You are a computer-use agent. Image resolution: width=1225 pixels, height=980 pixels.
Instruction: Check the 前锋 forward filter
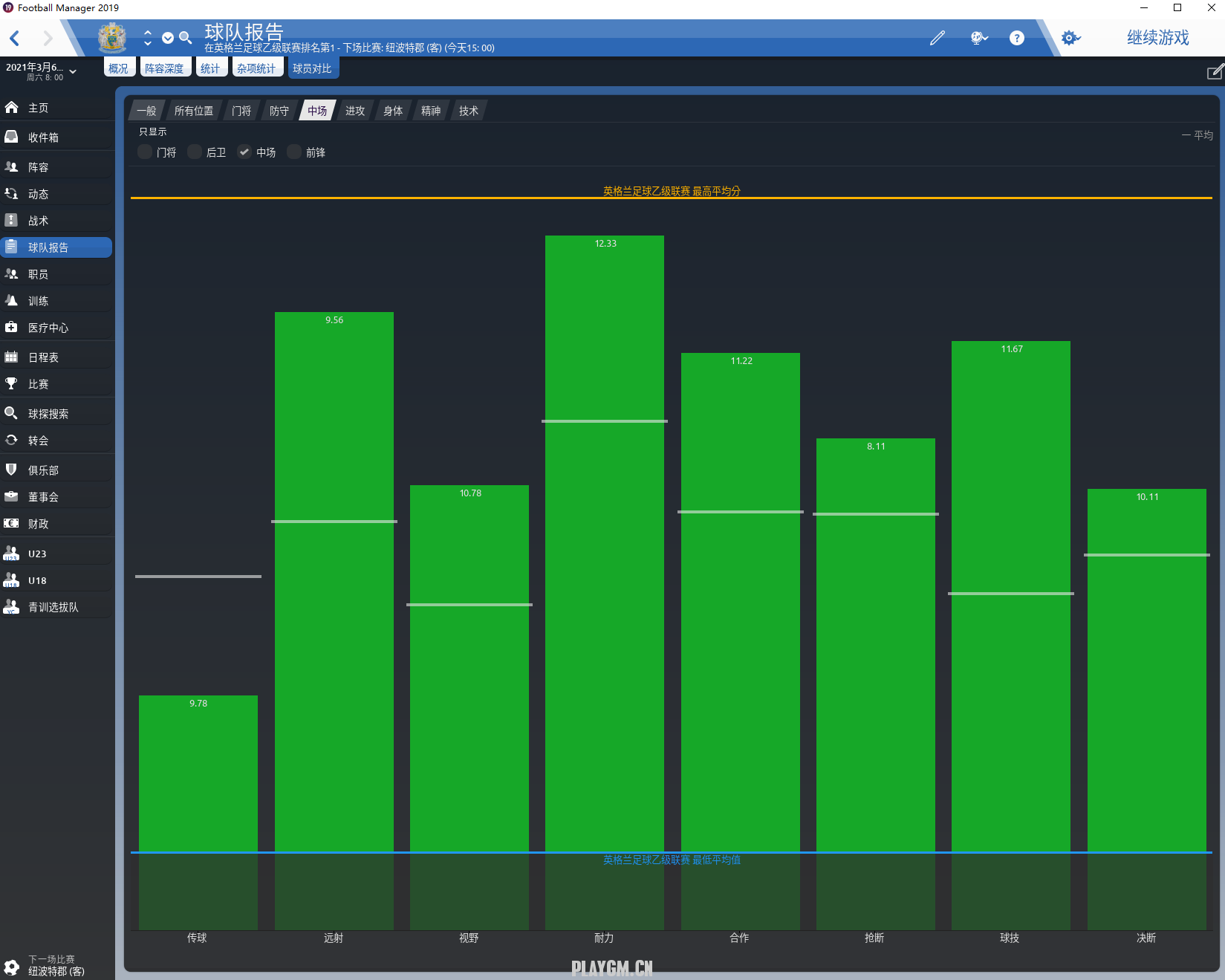(x=294, y=152)
